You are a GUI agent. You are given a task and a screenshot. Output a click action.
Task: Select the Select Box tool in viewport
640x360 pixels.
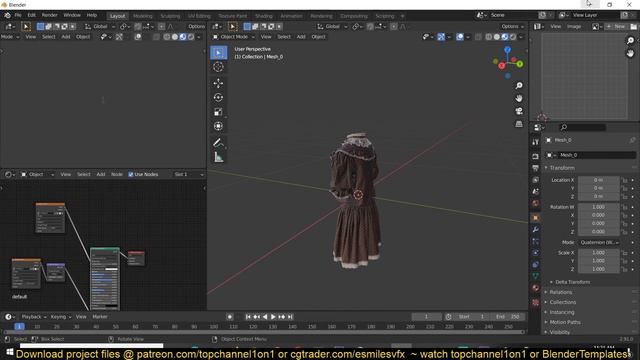click(219, 53)
